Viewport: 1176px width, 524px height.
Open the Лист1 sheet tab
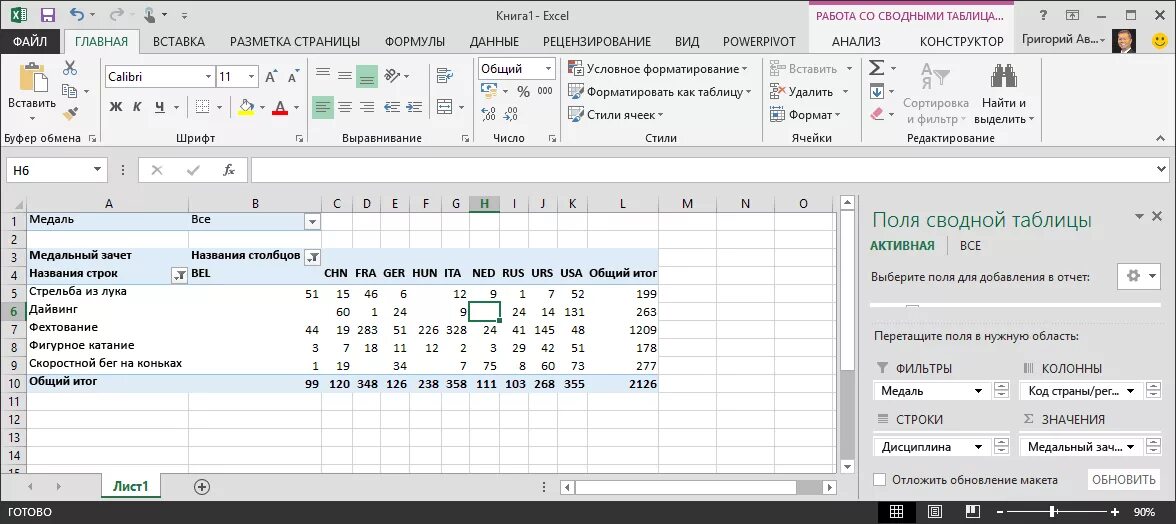130,487
